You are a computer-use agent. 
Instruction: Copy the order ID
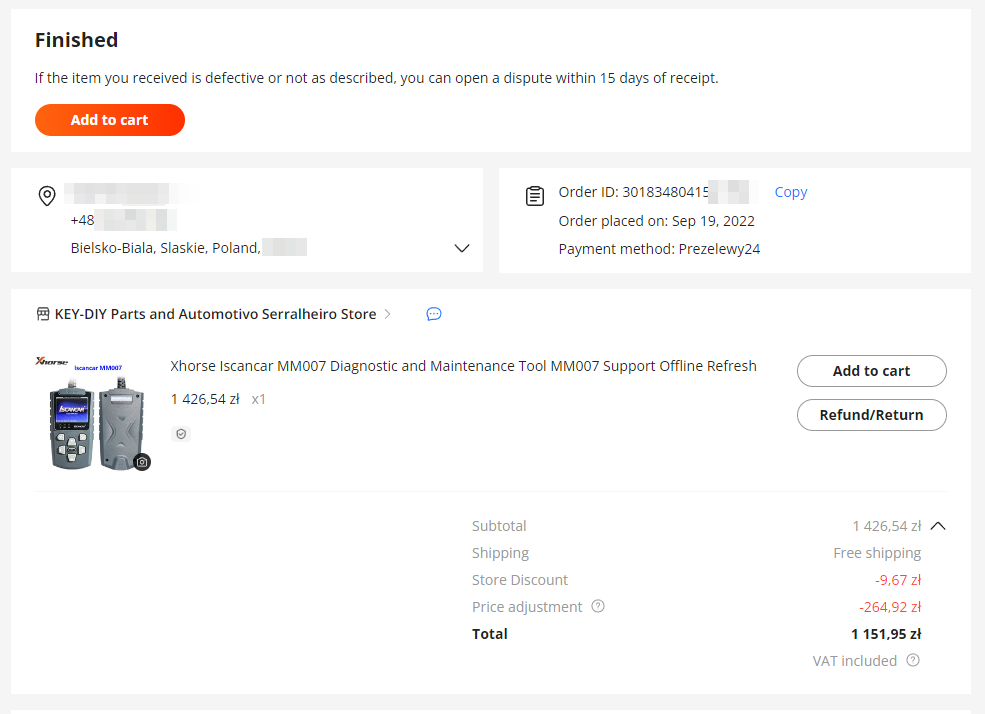[790, 192]
